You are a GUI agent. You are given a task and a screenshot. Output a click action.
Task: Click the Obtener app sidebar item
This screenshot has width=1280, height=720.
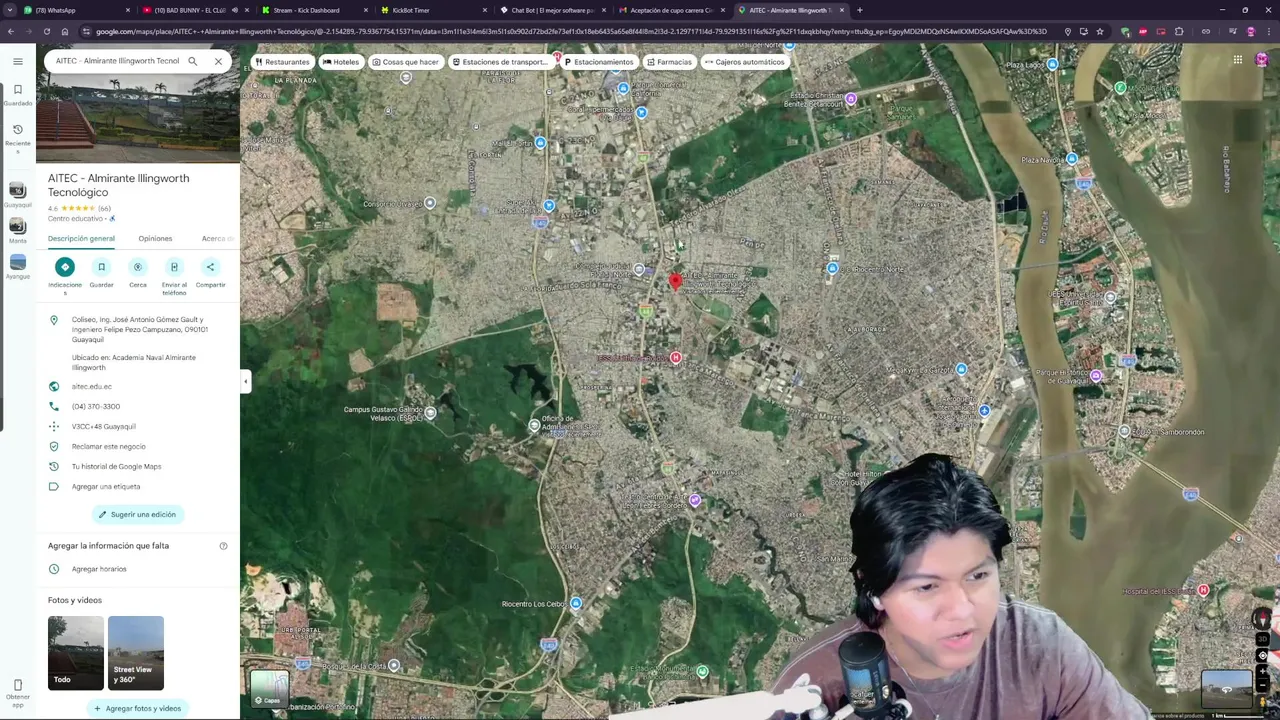click(x=17, y=691)
